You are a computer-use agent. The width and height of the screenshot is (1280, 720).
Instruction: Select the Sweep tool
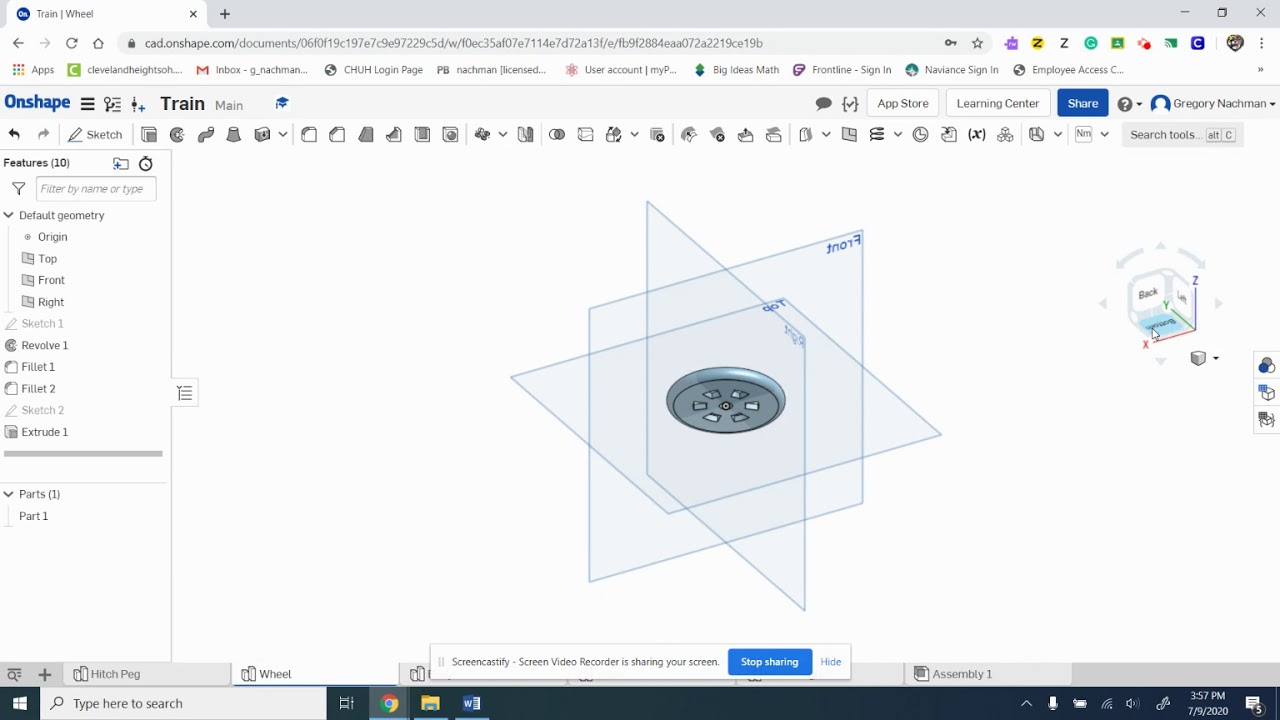pos(206,135)
